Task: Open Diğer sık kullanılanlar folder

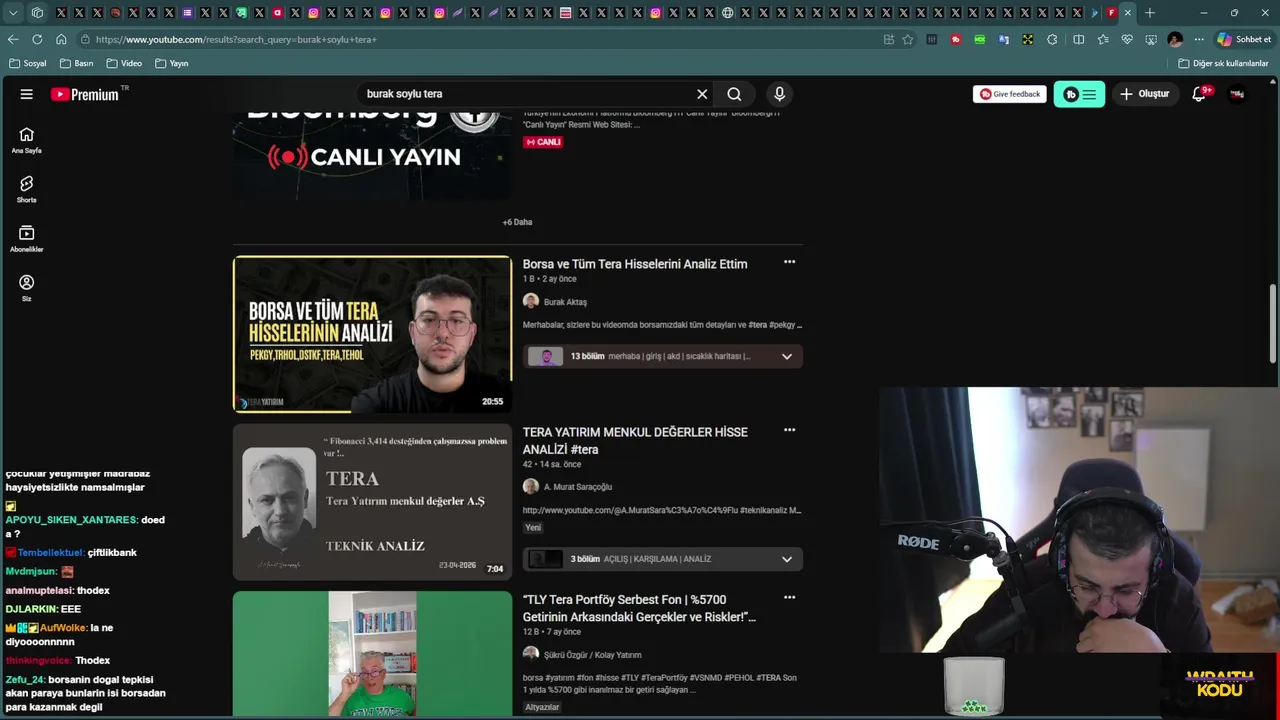Action: (x=1223, y=63)
